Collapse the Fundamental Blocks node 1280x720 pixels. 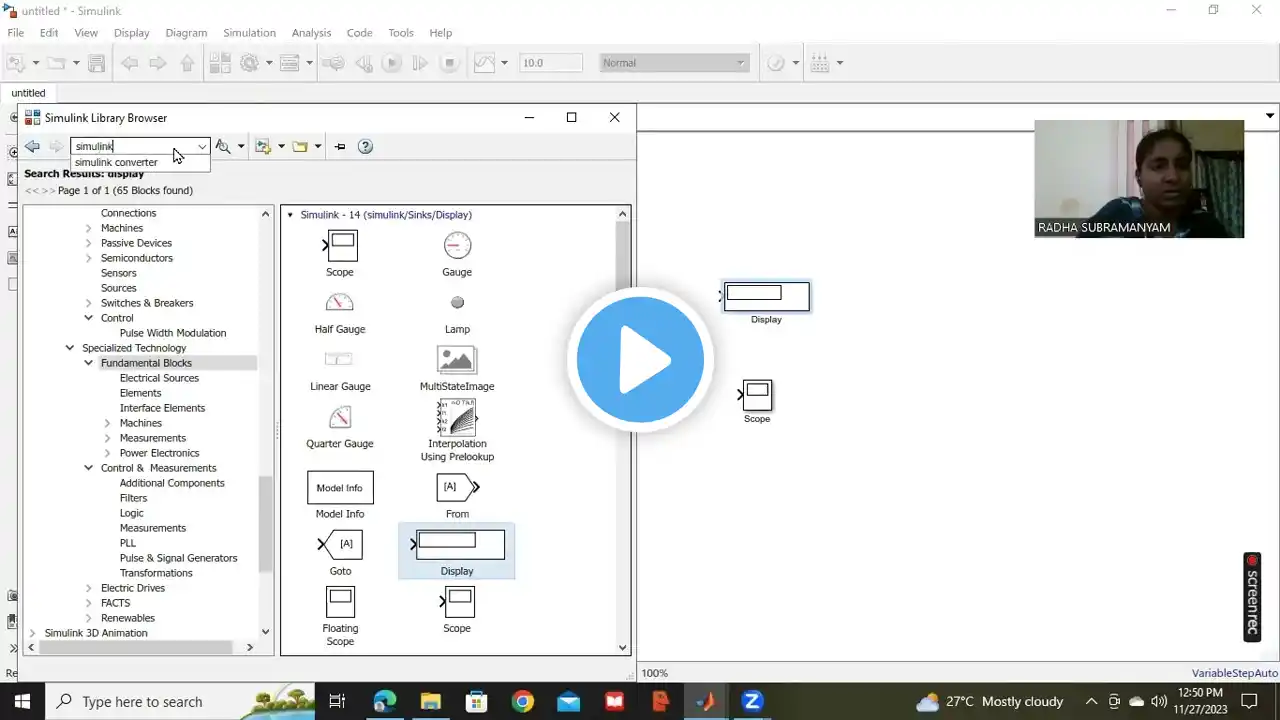click(89, 363)
